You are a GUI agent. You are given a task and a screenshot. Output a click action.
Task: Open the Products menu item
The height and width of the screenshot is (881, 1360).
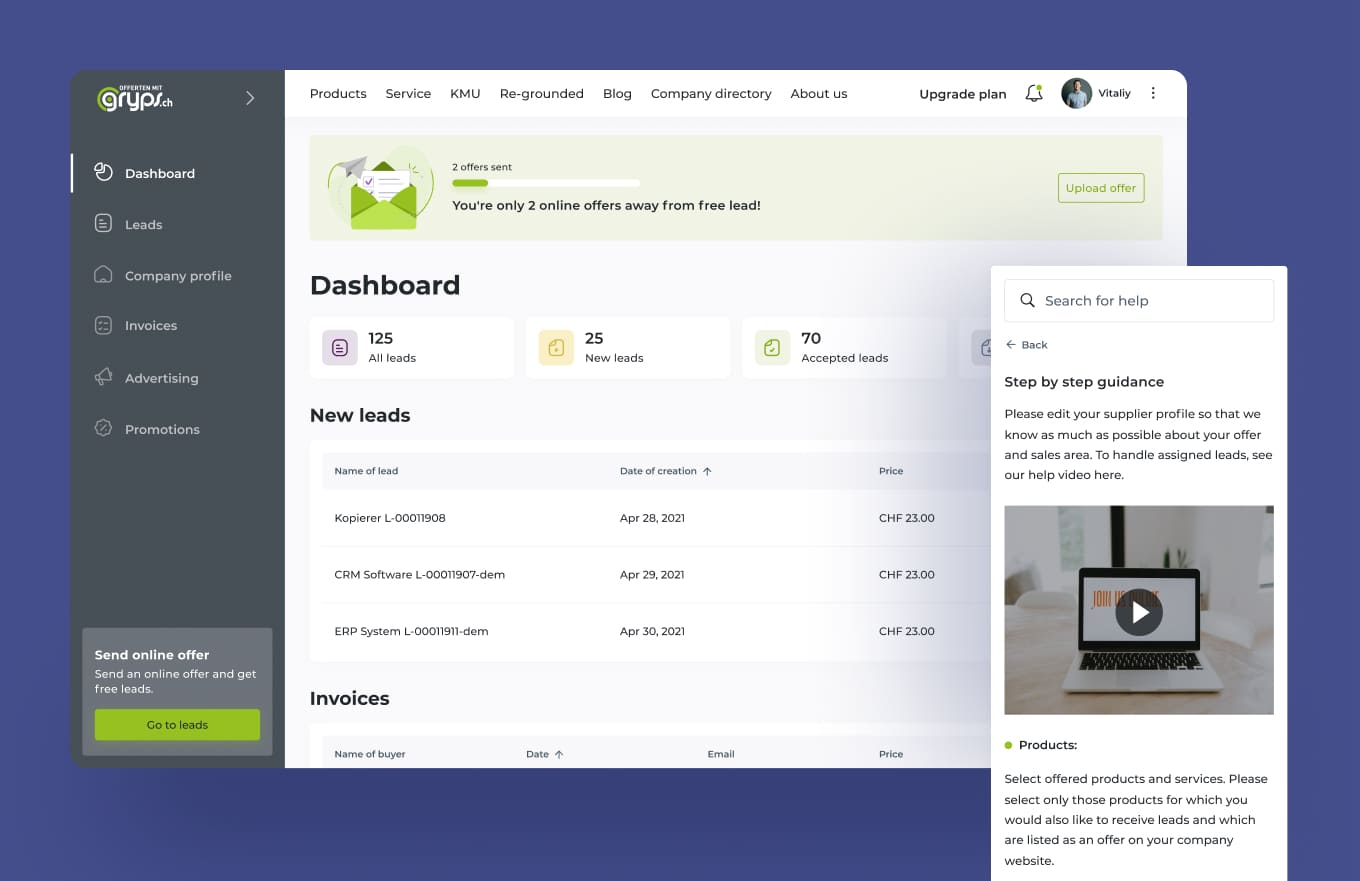(x=338, y=94)
